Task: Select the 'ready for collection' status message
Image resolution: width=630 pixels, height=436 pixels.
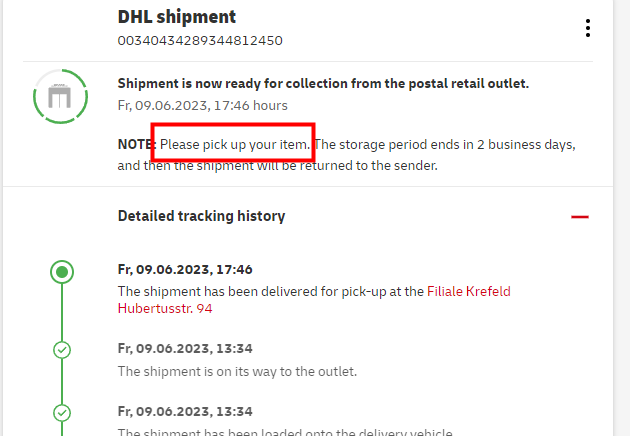Action: [323, 84]
